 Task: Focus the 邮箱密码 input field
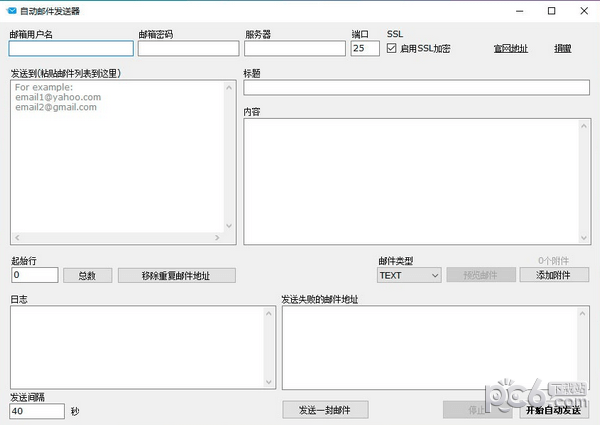pos(189,49)
